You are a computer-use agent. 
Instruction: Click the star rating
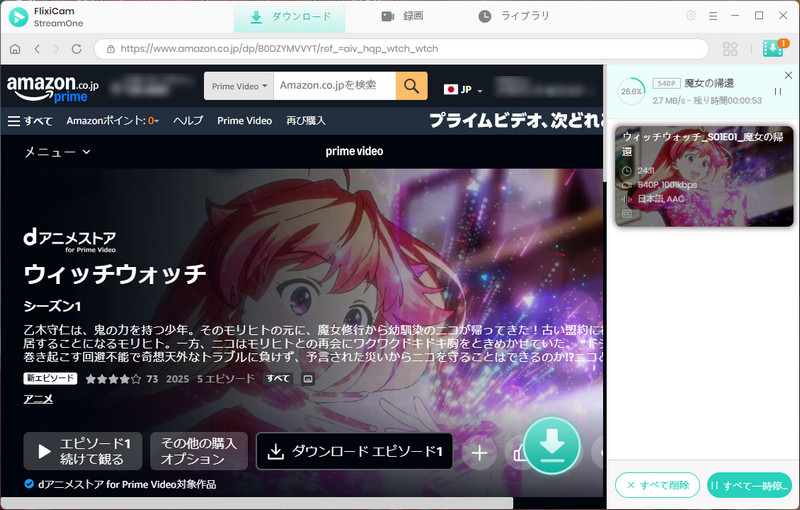coord(113,379)
